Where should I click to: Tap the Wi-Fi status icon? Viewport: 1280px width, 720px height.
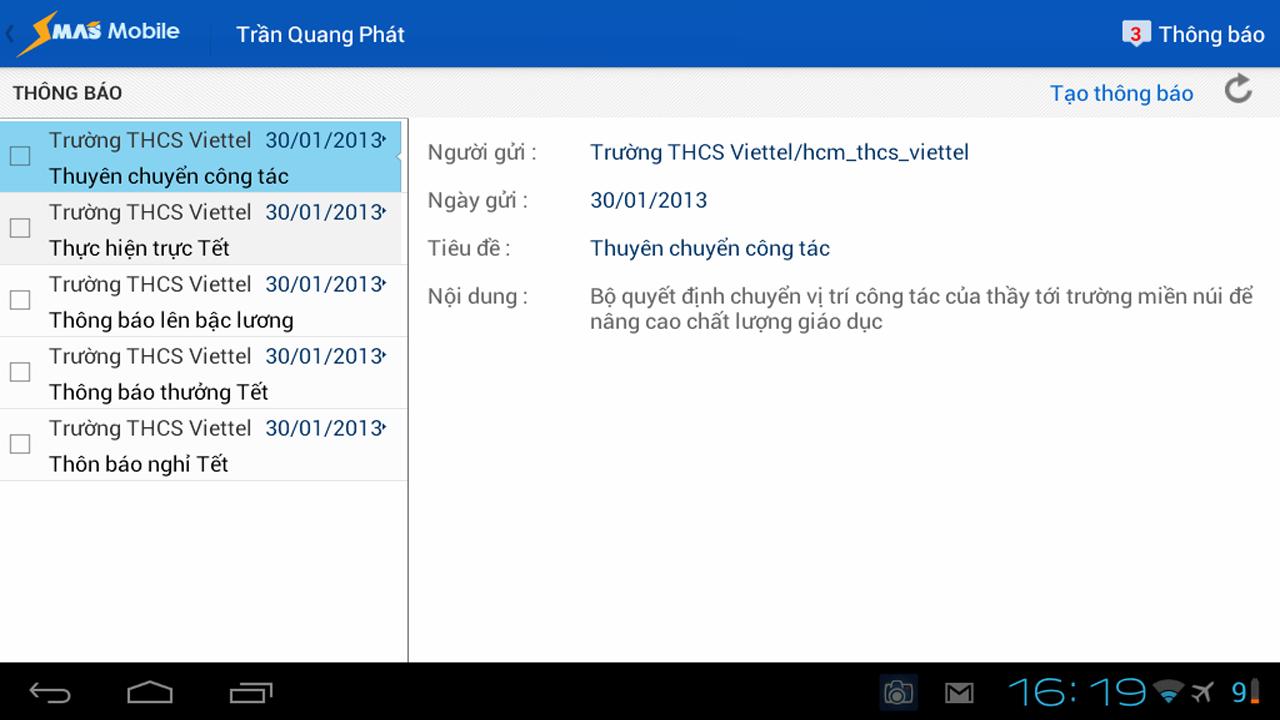tap(1167, 691)
